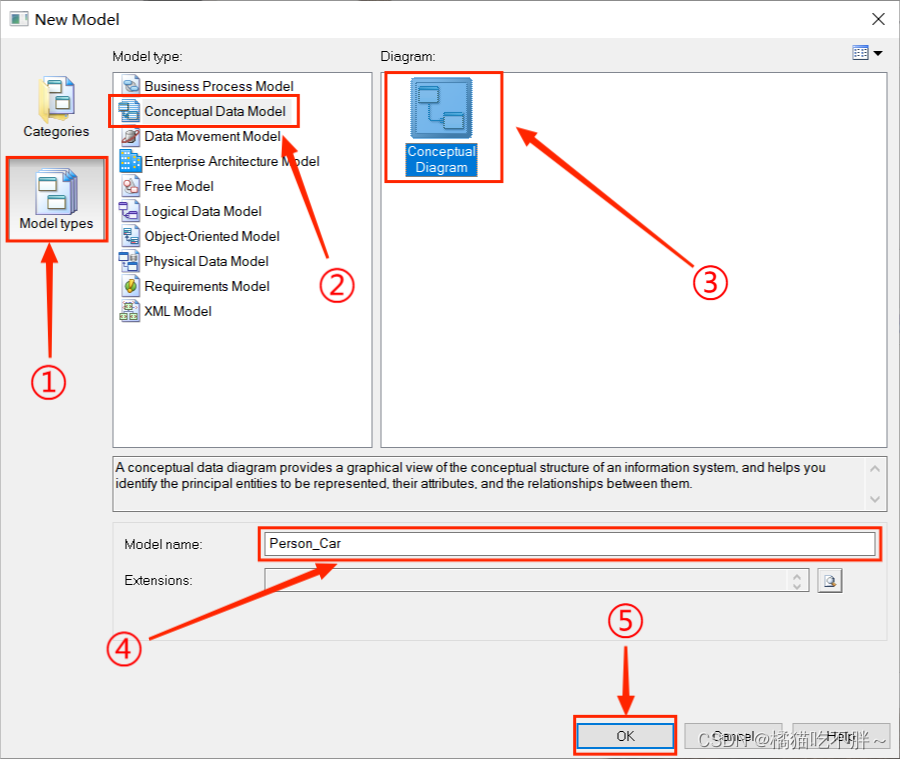
Task: Confirm with the OK button
Action: pos(625,736)
